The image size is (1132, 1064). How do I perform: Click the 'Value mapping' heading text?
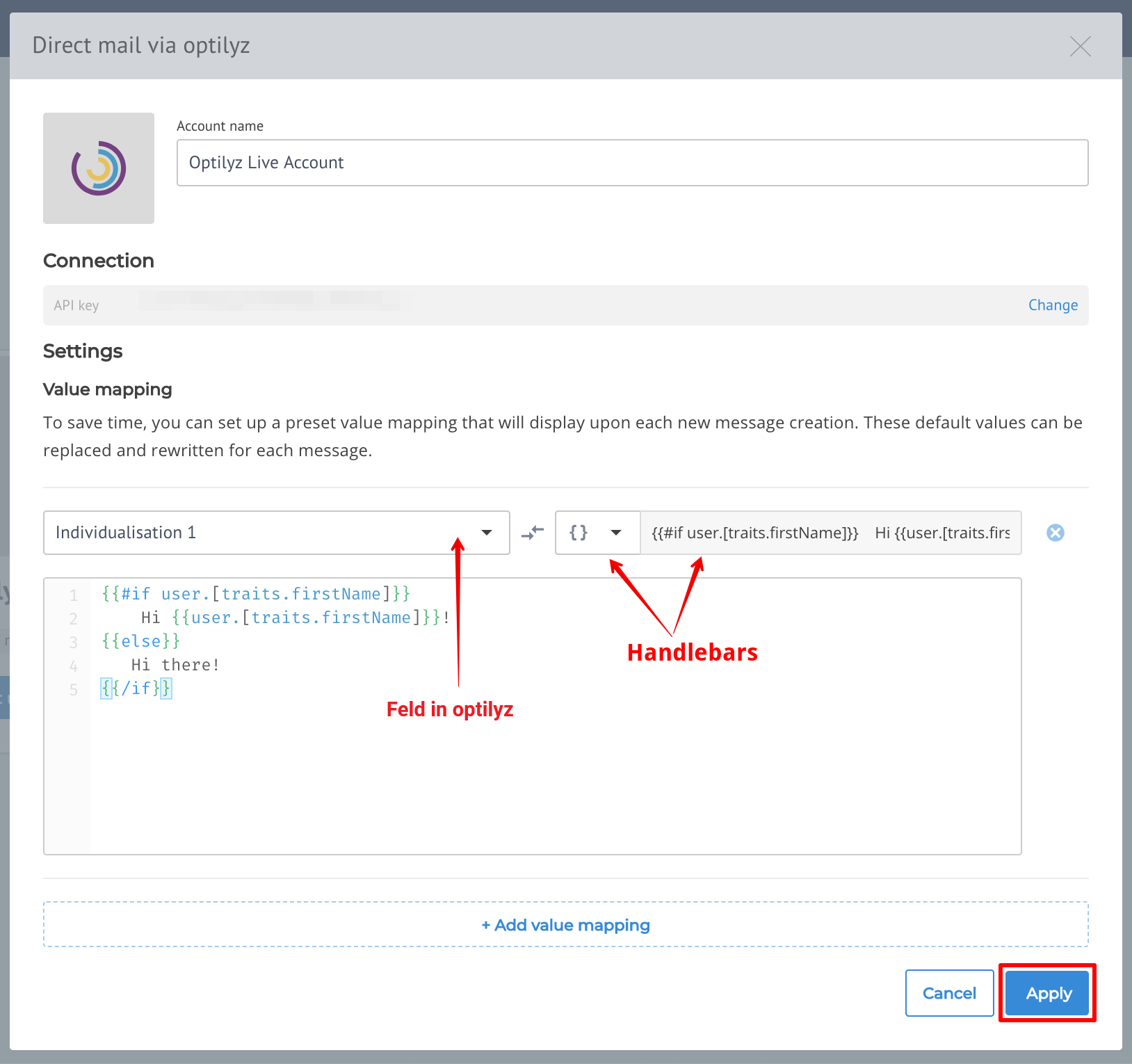click(x=108, y=389)
